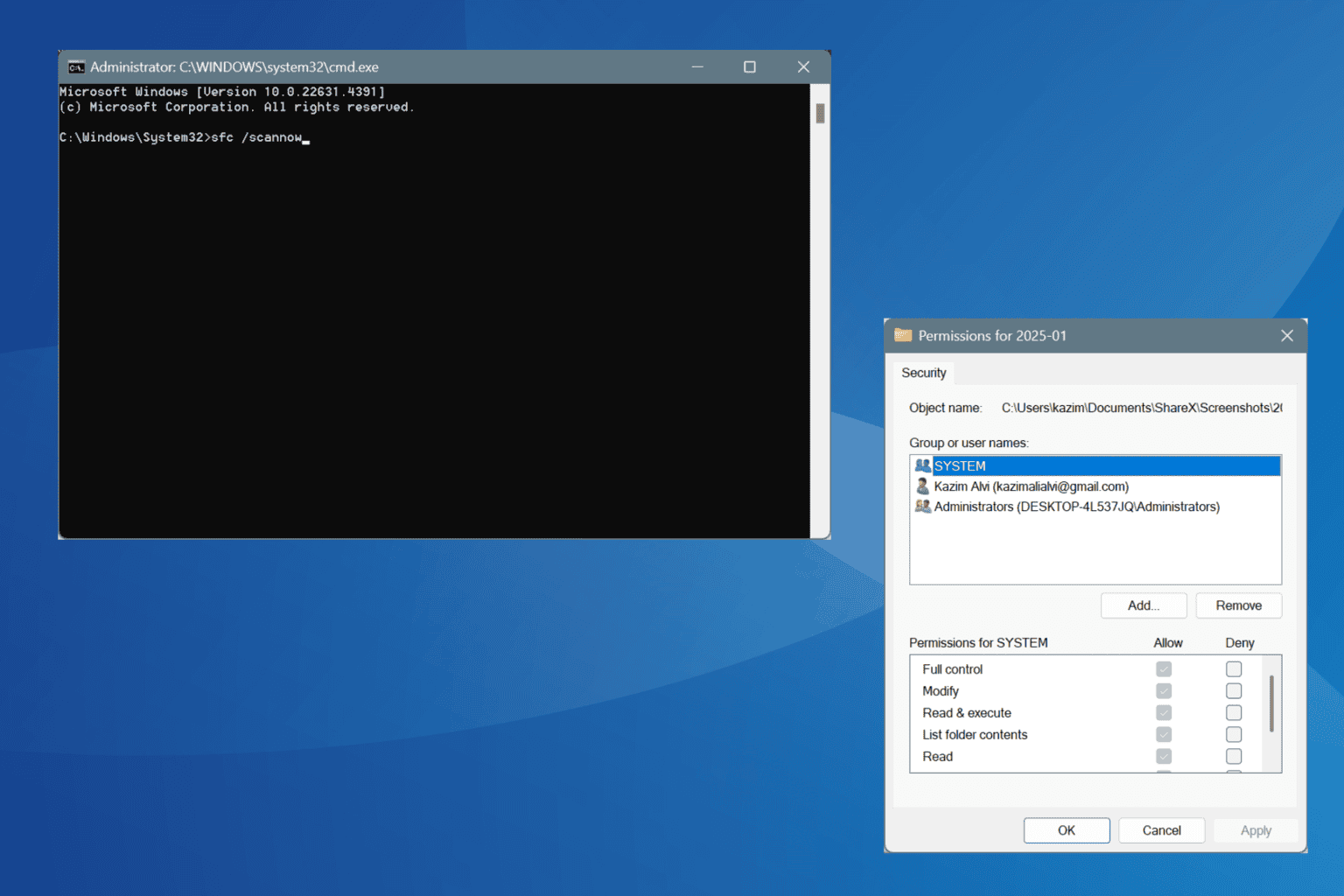Select Kazim Alvi (kazimalialvi@gmail.com) user
1344x896 pixels.
coord(1095,486)
